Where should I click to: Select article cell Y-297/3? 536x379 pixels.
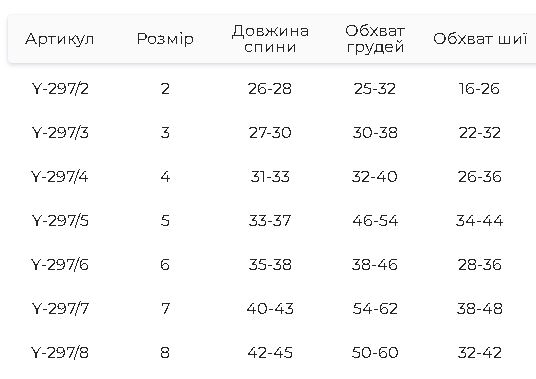point(60,133)
